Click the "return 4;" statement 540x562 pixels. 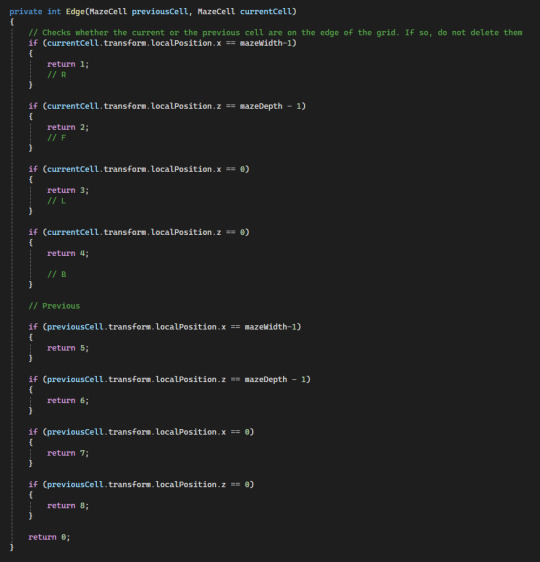click(68, 253)
